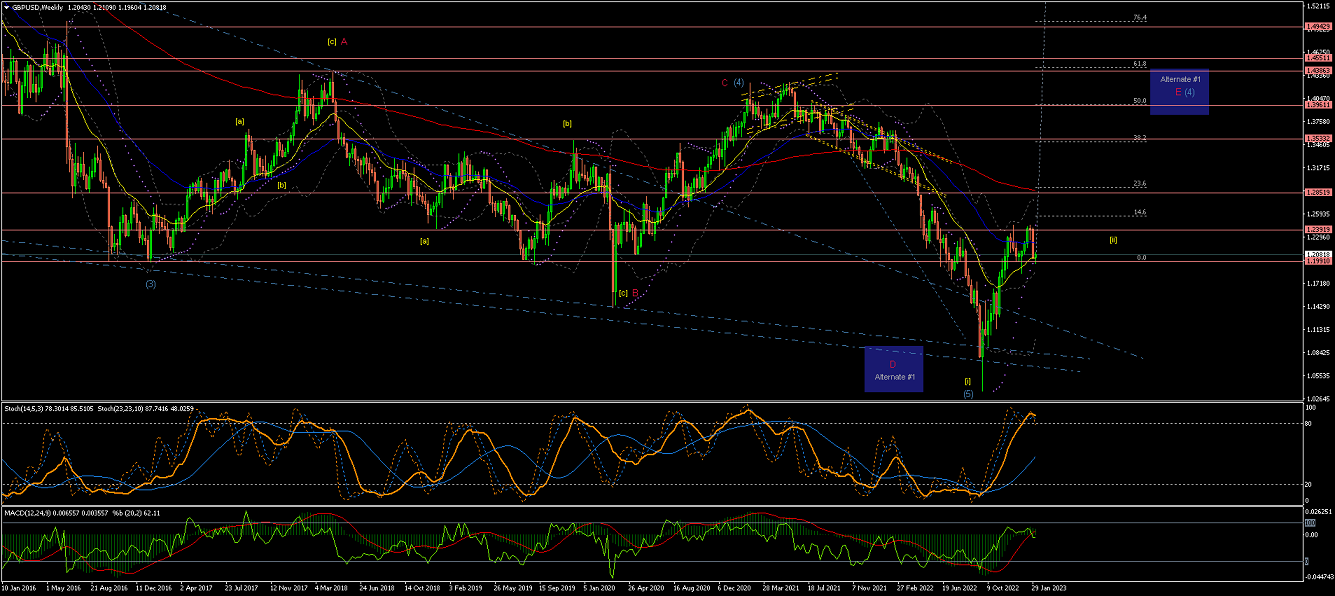Screen dimensions: 1335x596
Task: Select the blue (3) wave label
Action: pos(150,284)
